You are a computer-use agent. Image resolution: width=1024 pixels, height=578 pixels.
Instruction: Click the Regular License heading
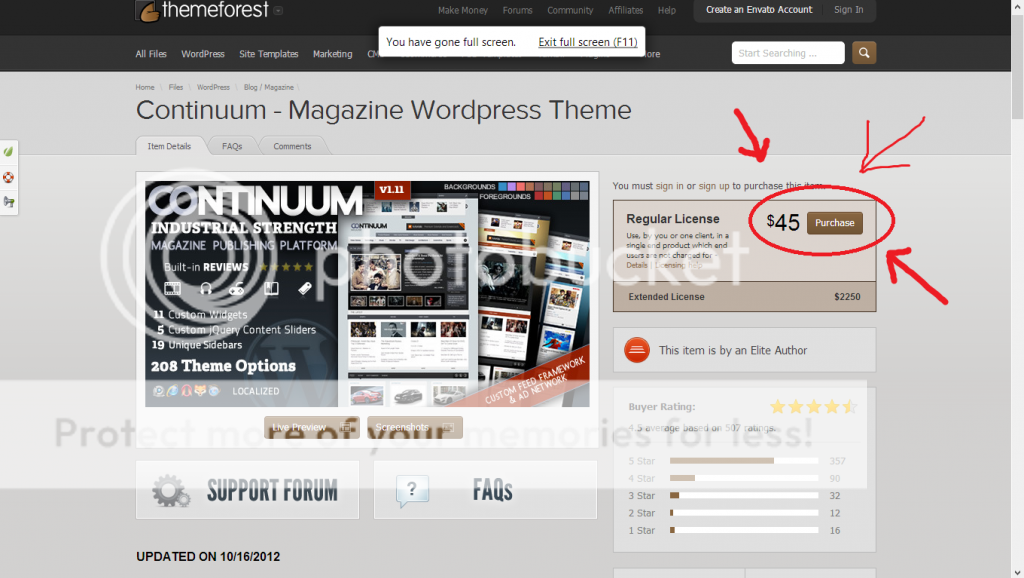pos(673,219)
